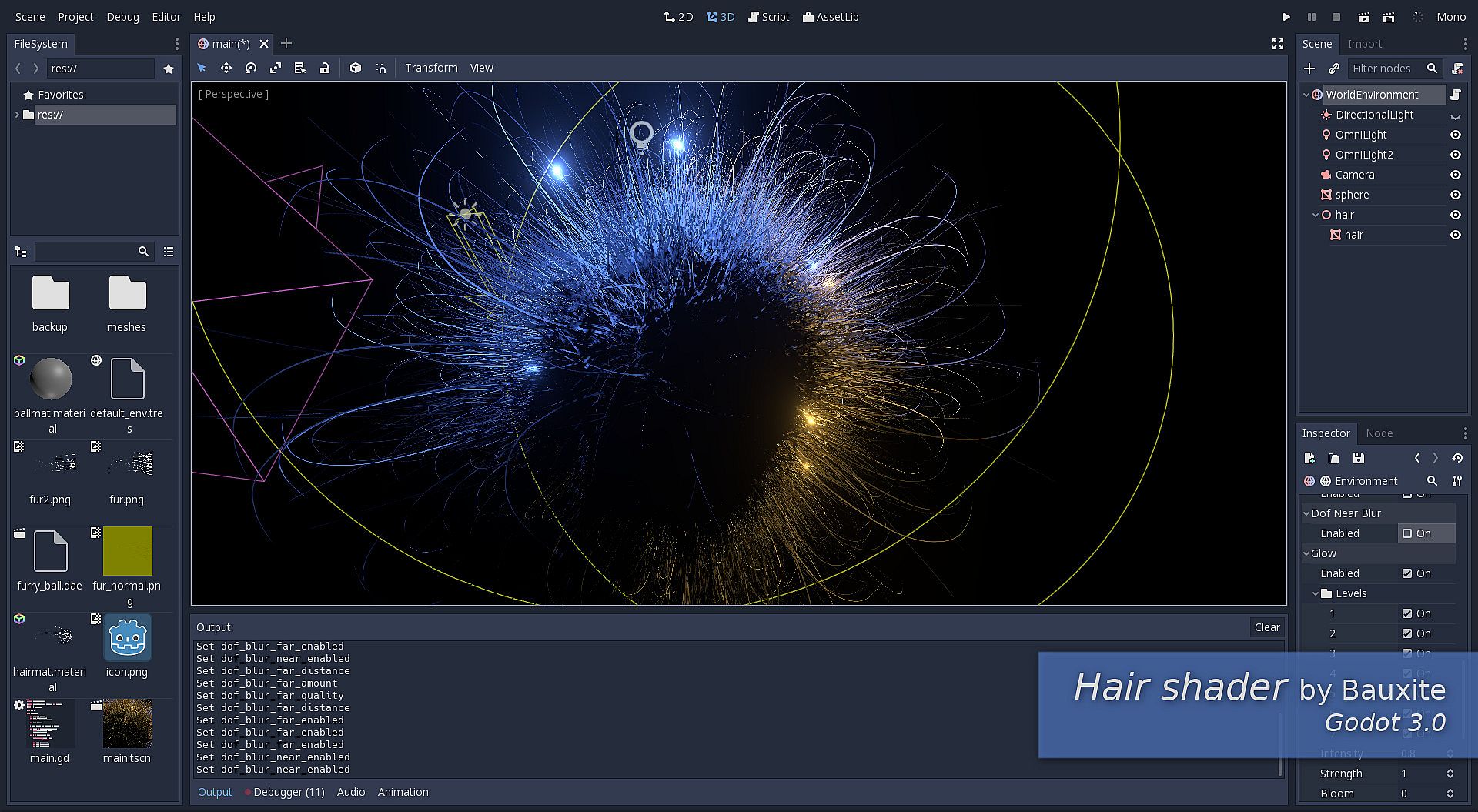Viewport: 1478px width, 812px height.
Task: Click the lock selected object icon
Action: (325, 69)
